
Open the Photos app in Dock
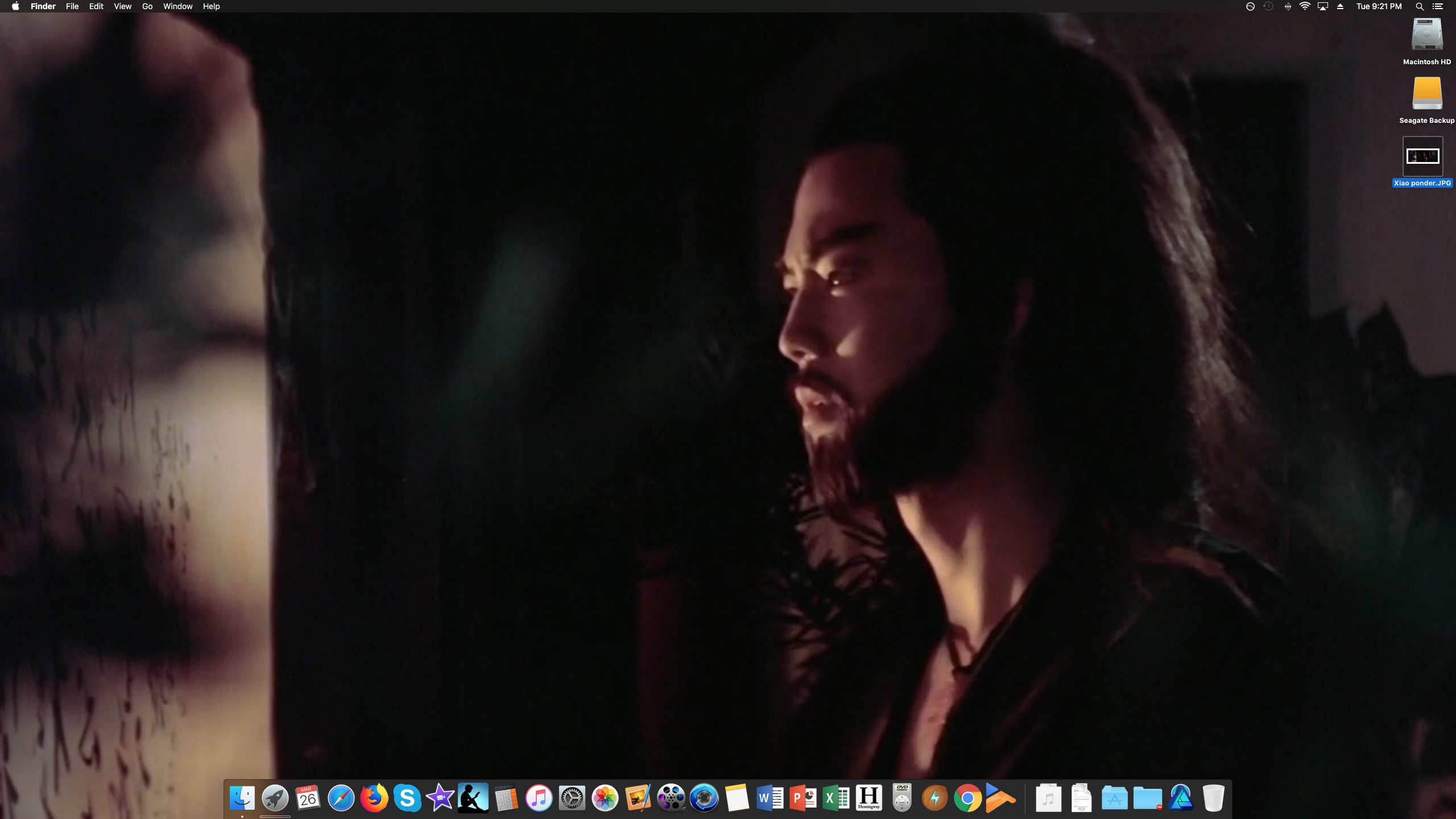[605, 798]
